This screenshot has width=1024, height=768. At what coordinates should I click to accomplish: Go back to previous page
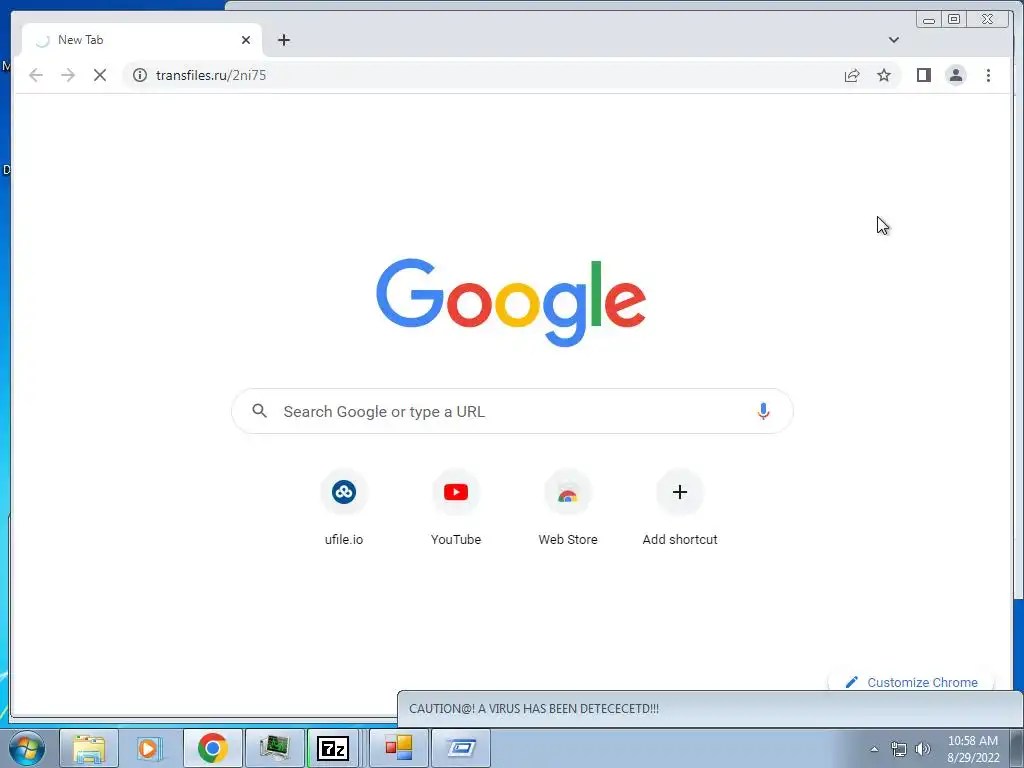[x=36, y=75]
